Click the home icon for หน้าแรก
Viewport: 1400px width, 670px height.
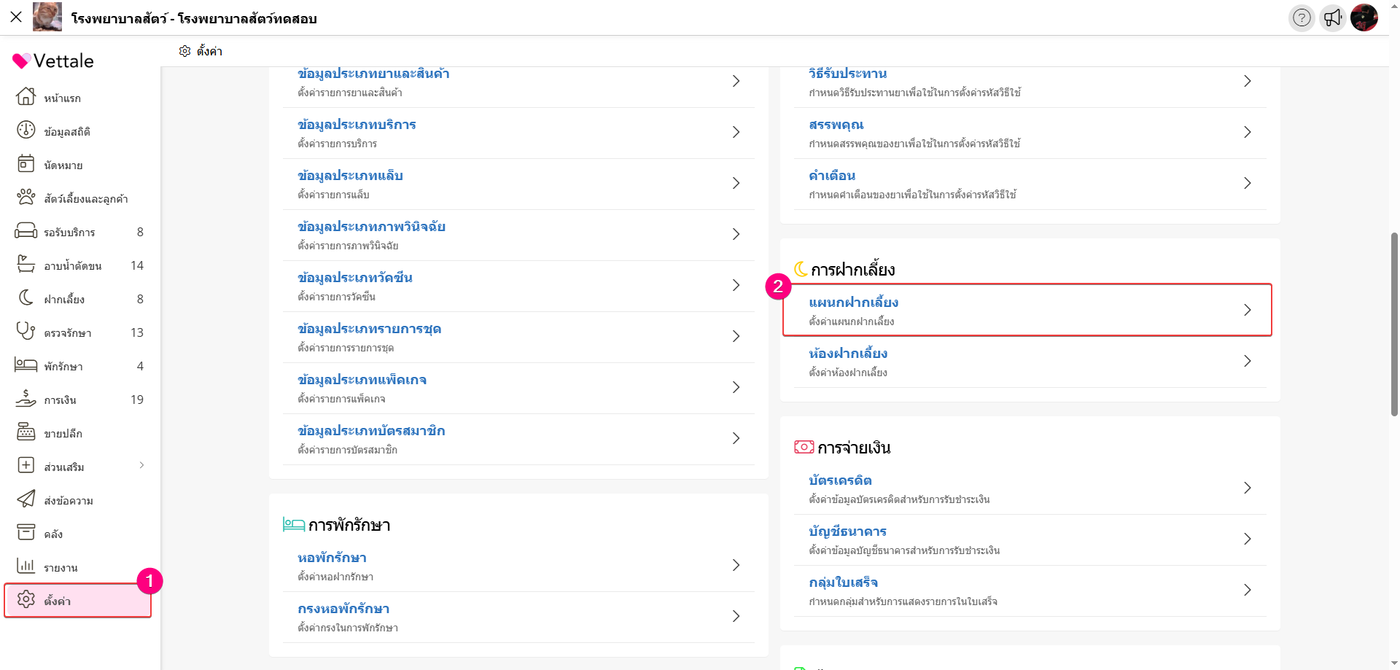tap(26, 98)
